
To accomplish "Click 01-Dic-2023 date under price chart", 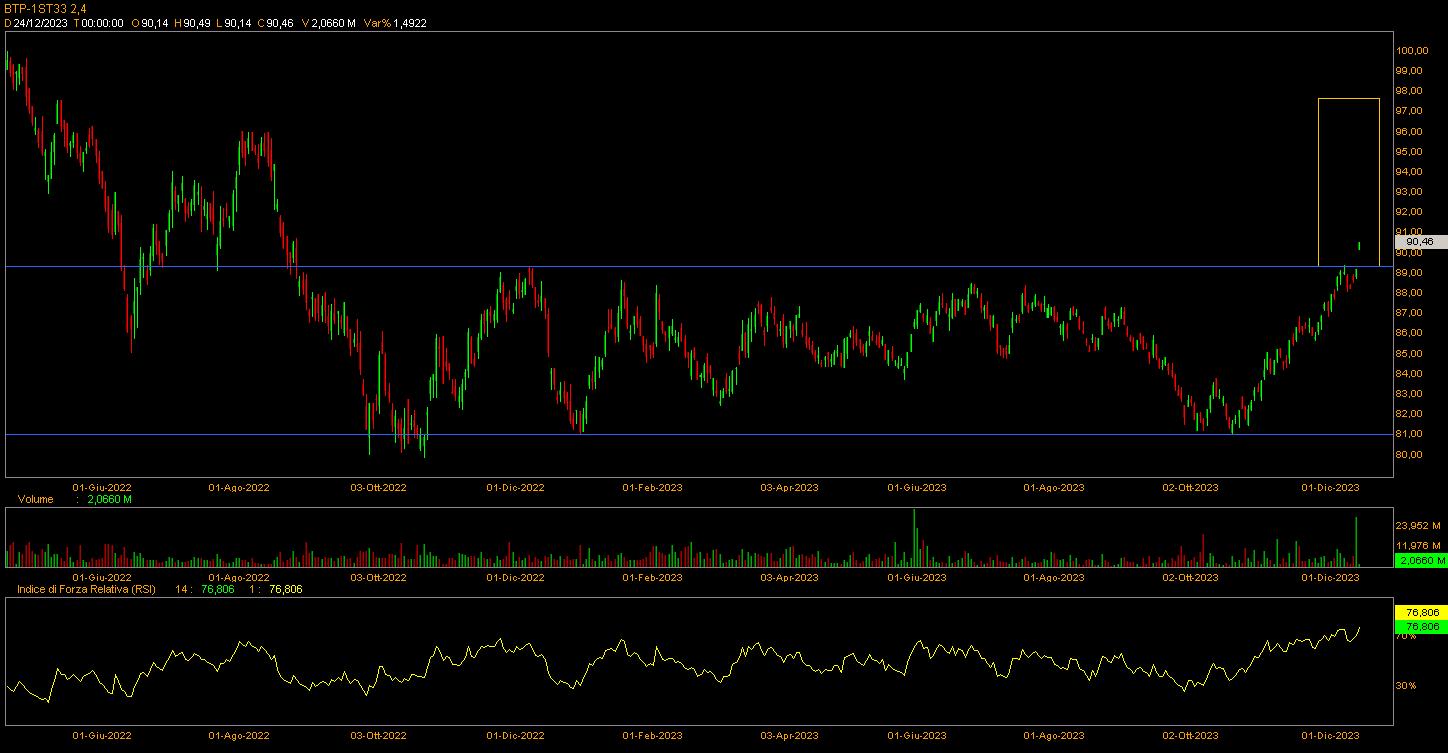I will point(1330,488).
